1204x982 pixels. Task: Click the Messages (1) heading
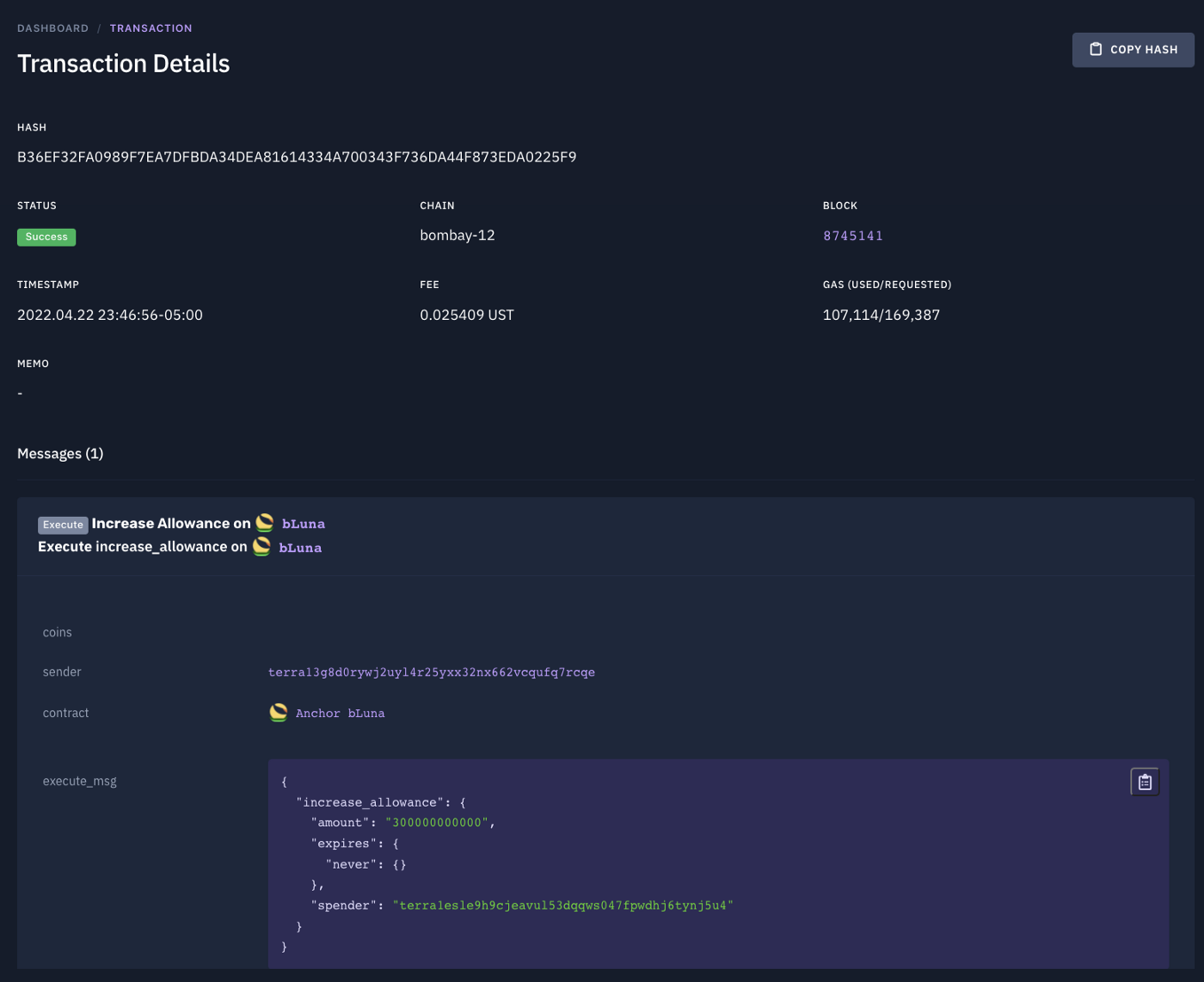pos(60,454)
